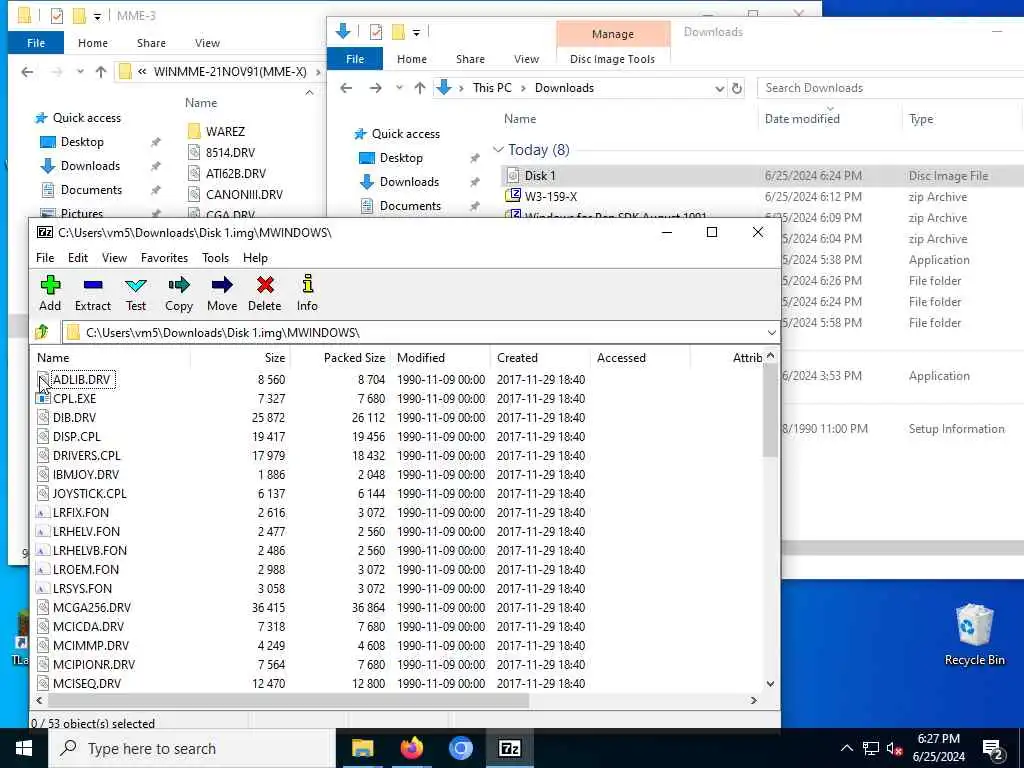Click the red Delete icon in 7-Zip

click(264, 293)
